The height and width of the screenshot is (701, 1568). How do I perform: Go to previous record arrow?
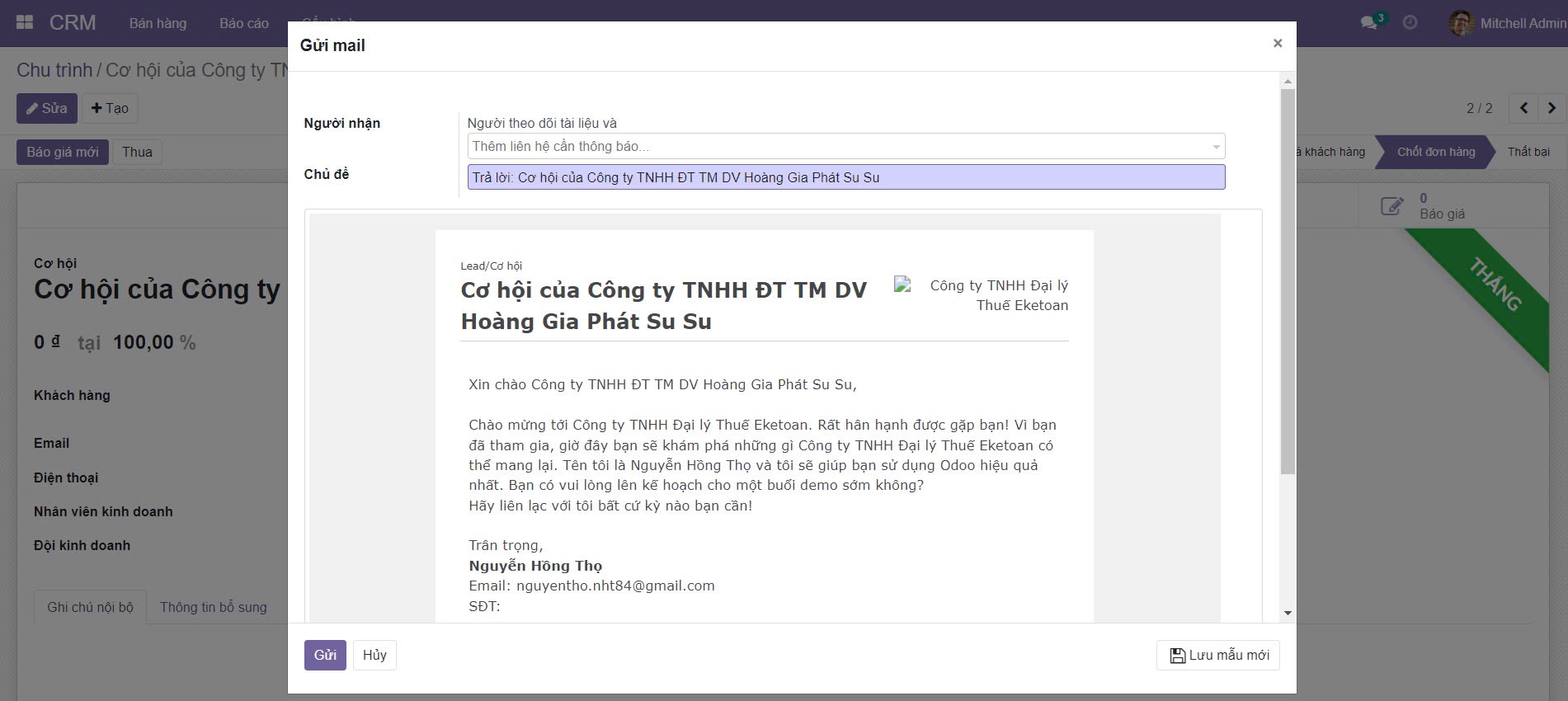click(1523, 108)
